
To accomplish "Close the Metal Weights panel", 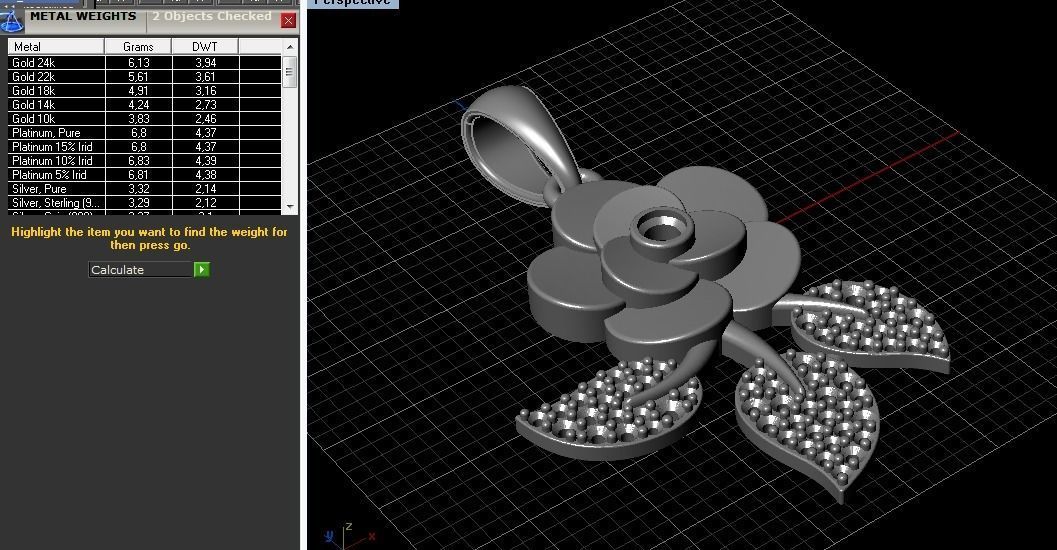I will [289, 20].
